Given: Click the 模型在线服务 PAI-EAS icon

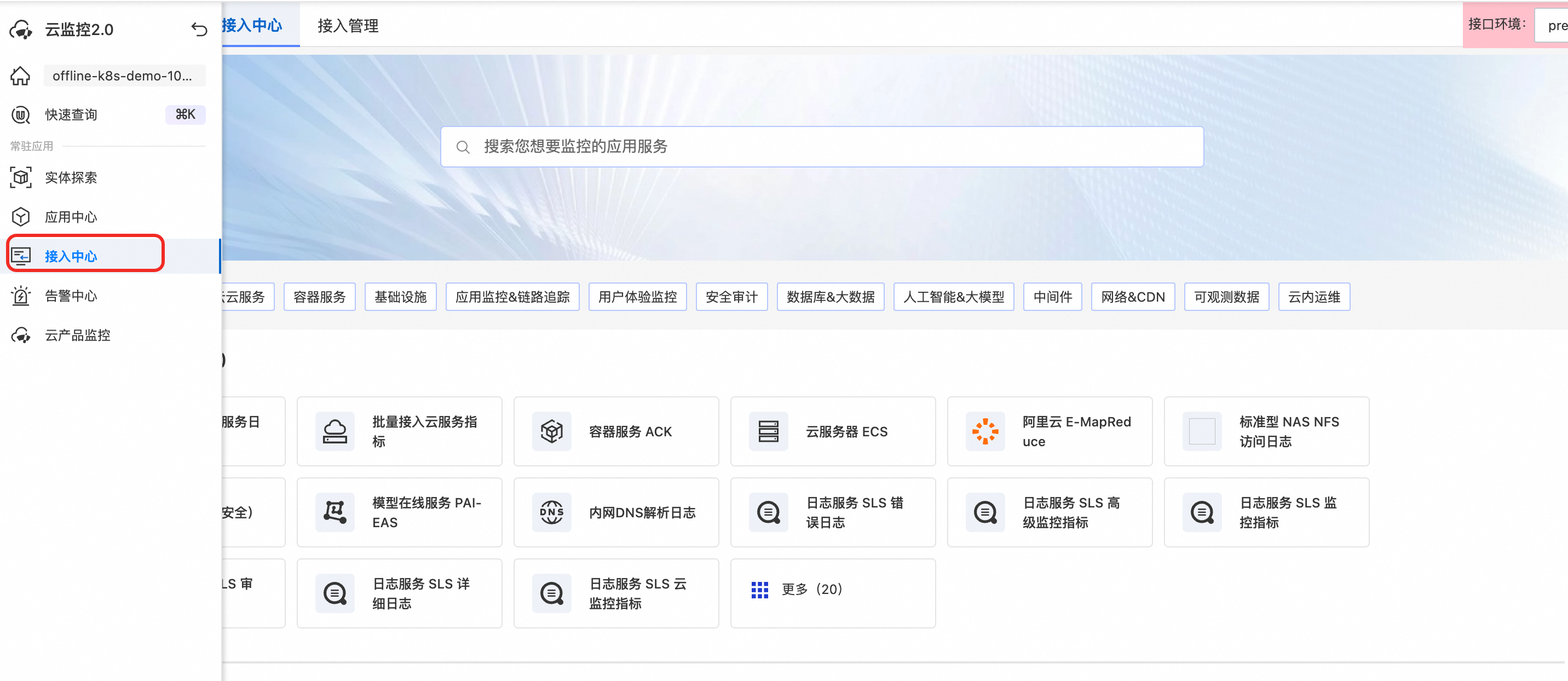Looking at the screenshot, I should click(335, 512).
